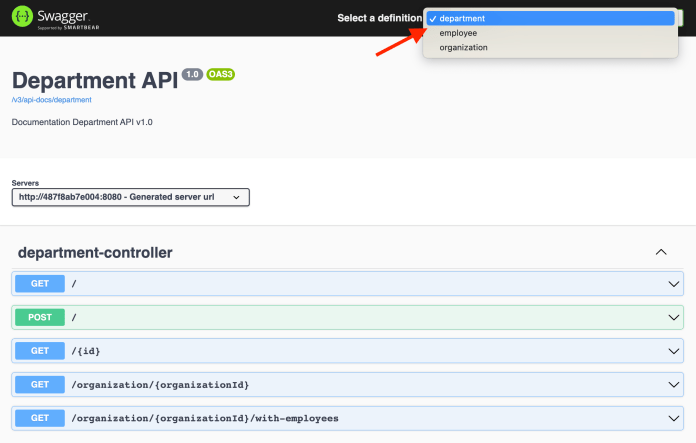Click the 1.0 version badge
Screen dimensions: 696x443
192,74
